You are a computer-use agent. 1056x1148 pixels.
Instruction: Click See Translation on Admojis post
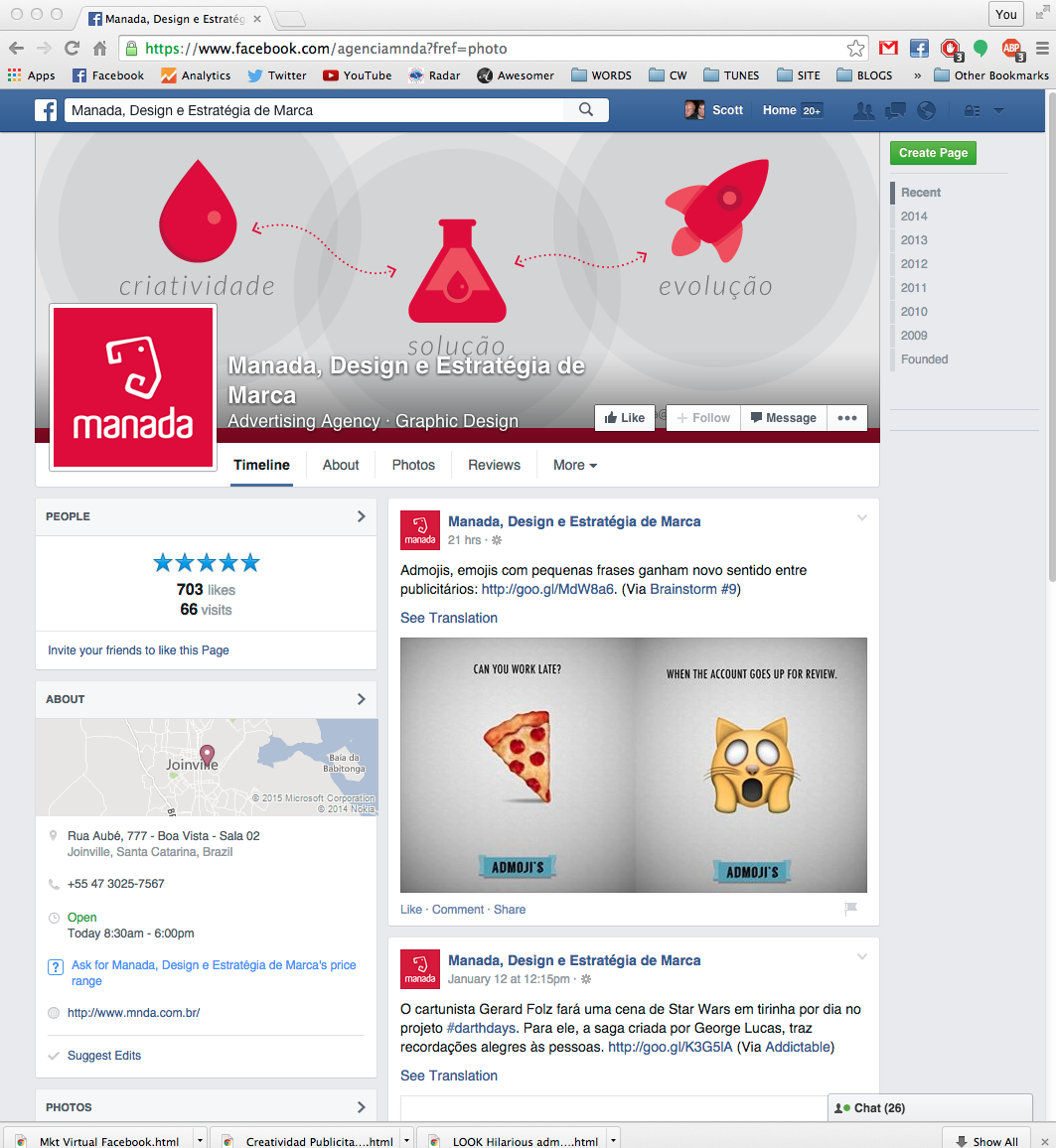pos(449,618)
